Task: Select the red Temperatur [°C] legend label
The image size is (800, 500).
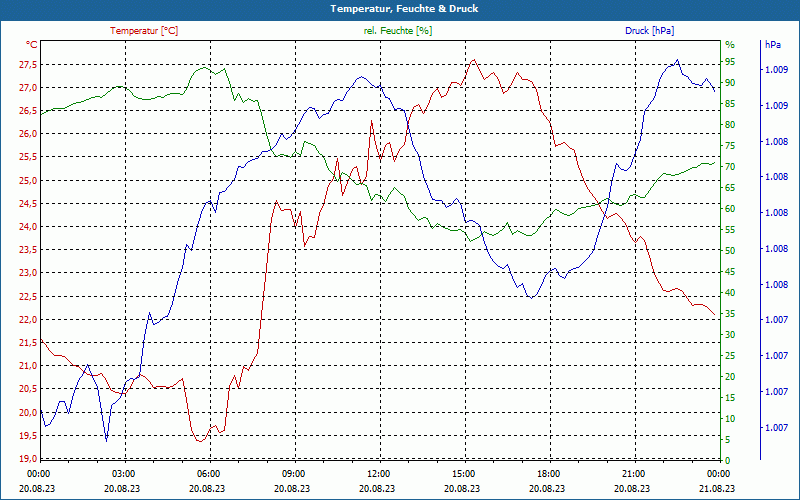Action: pyautogui.click(x=144, y=31)
